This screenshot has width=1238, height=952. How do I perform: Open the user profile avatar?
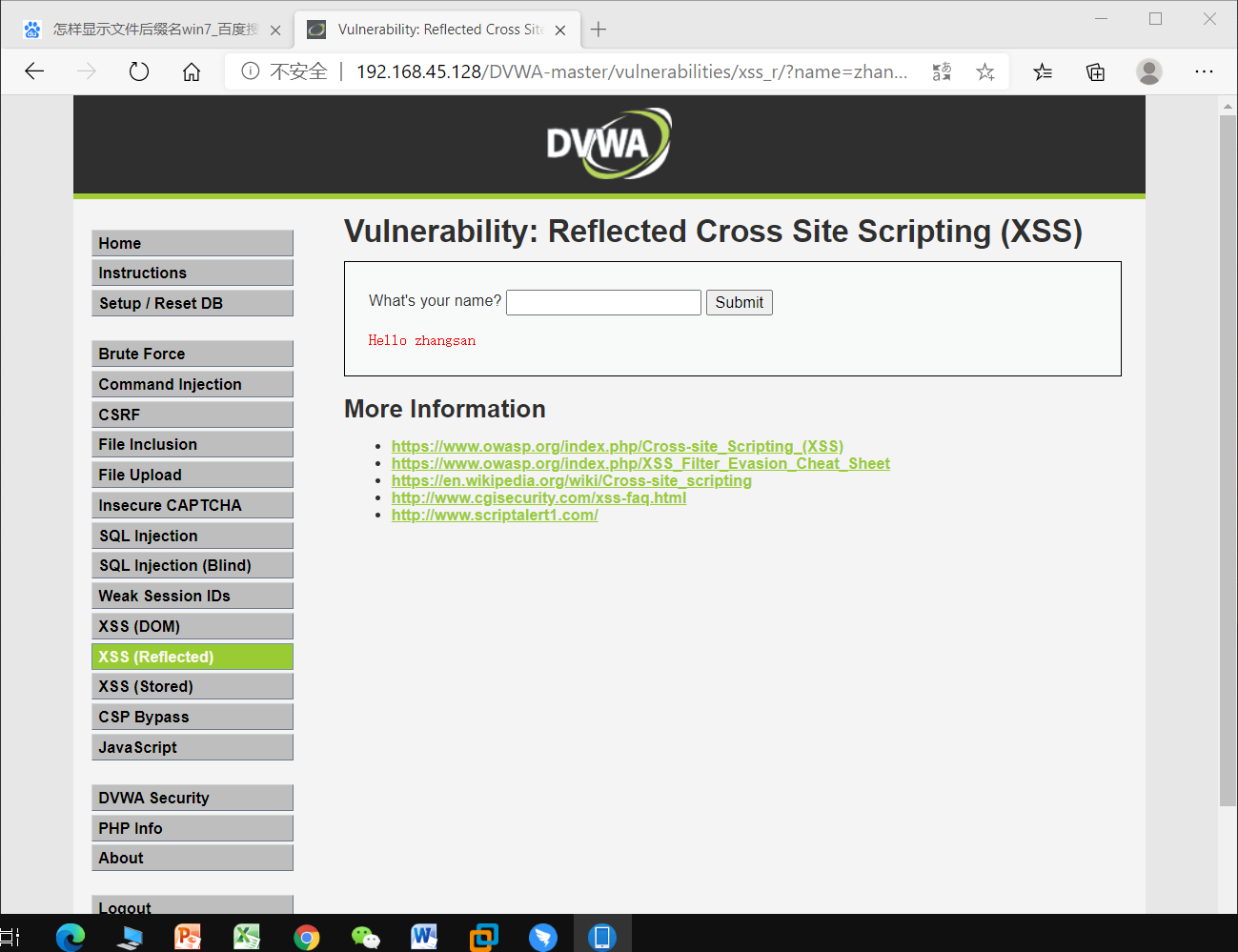tap(1149, 71)
